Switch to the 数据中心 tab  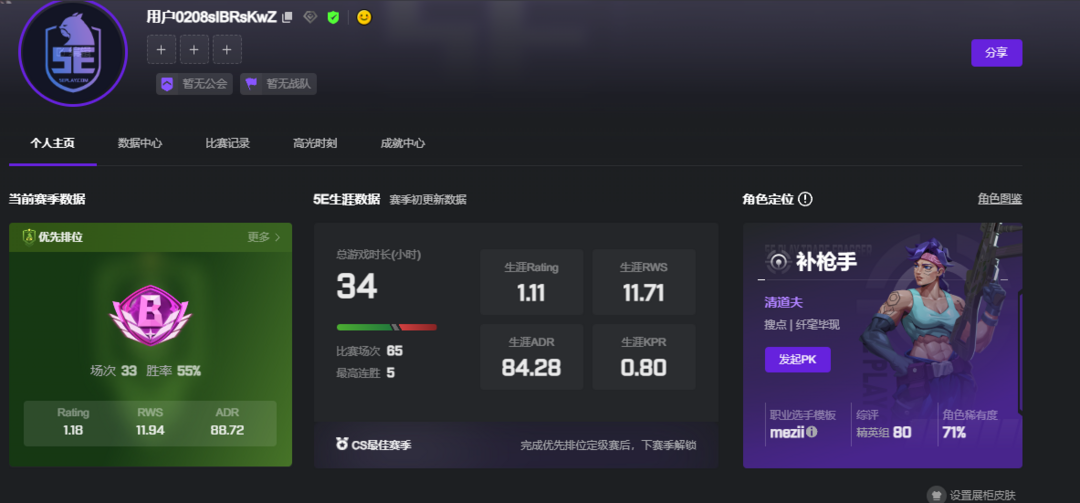click(140, 143)
